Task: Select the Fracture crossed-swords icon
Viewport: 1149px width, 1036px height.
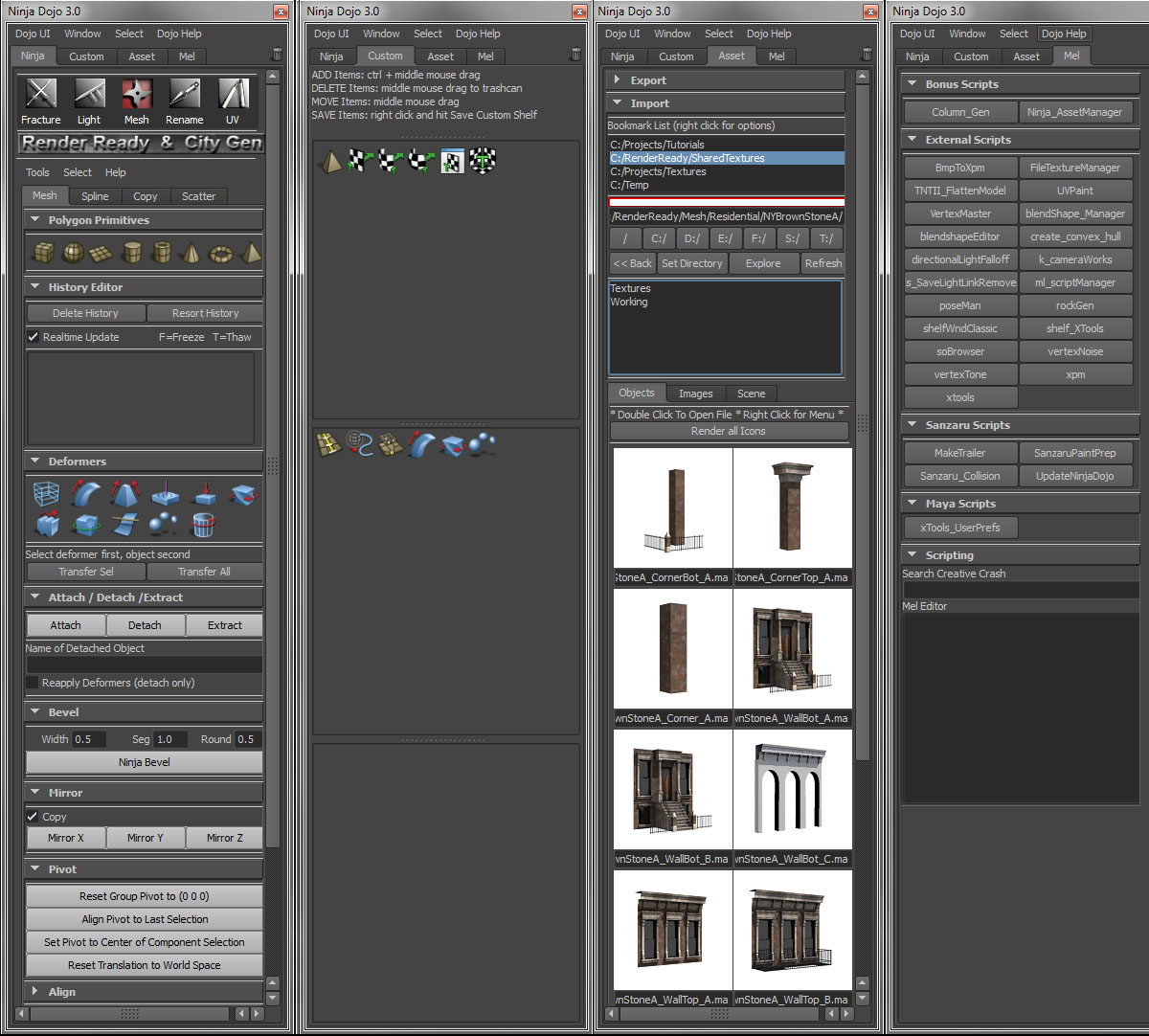Action: 41,94
